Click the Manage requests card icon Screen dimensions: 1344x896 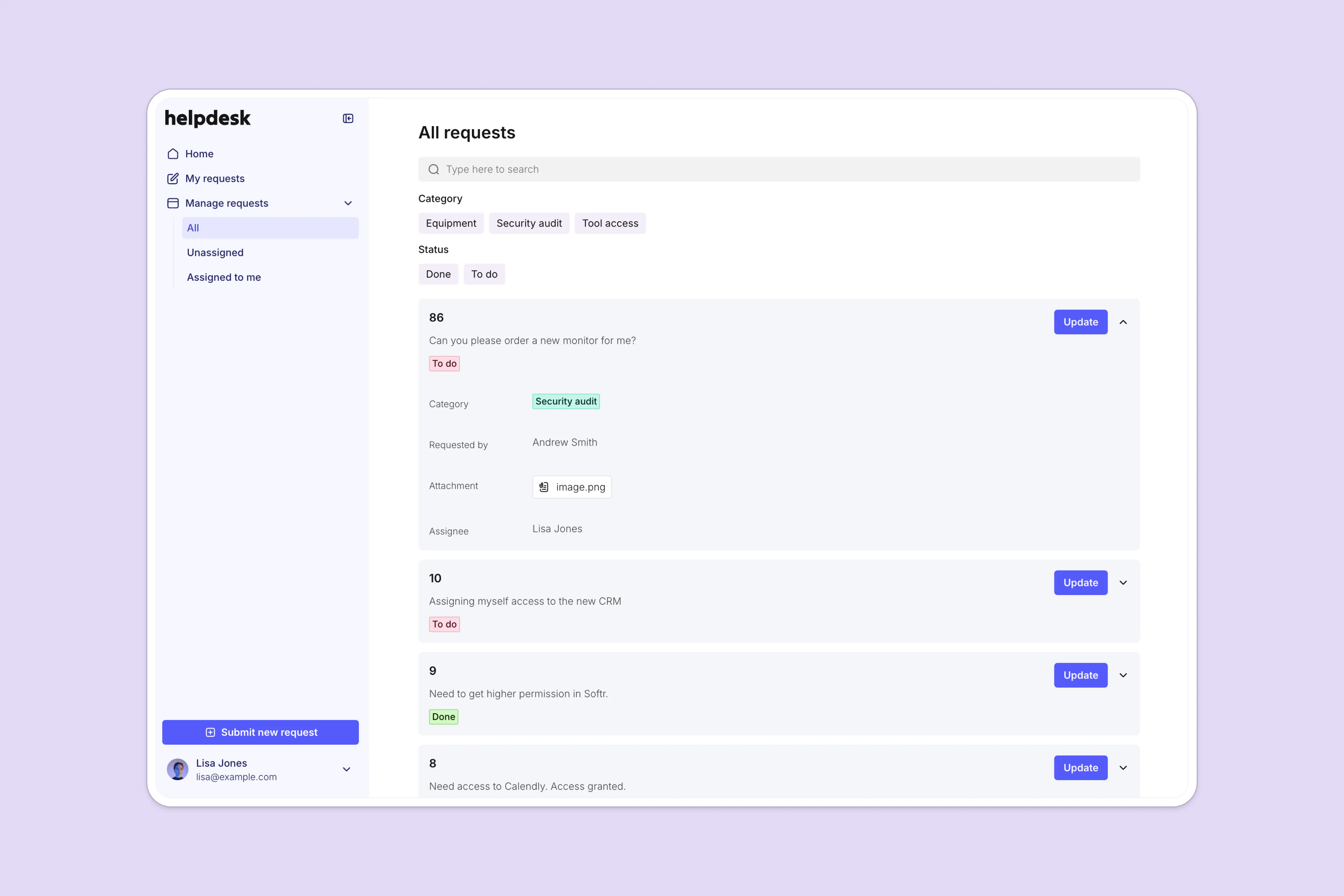[x=173, y=203]
